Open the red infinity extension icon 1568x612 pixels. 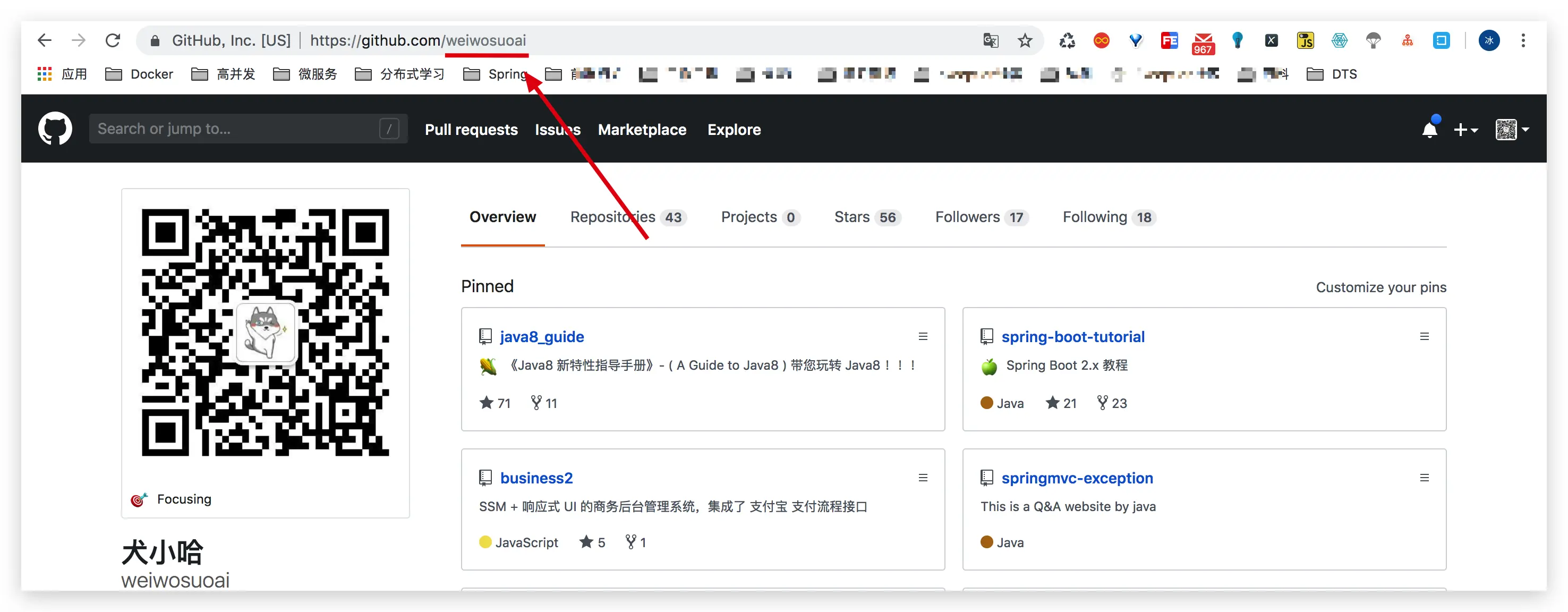pyautogui.click(x=1101, y=41)
